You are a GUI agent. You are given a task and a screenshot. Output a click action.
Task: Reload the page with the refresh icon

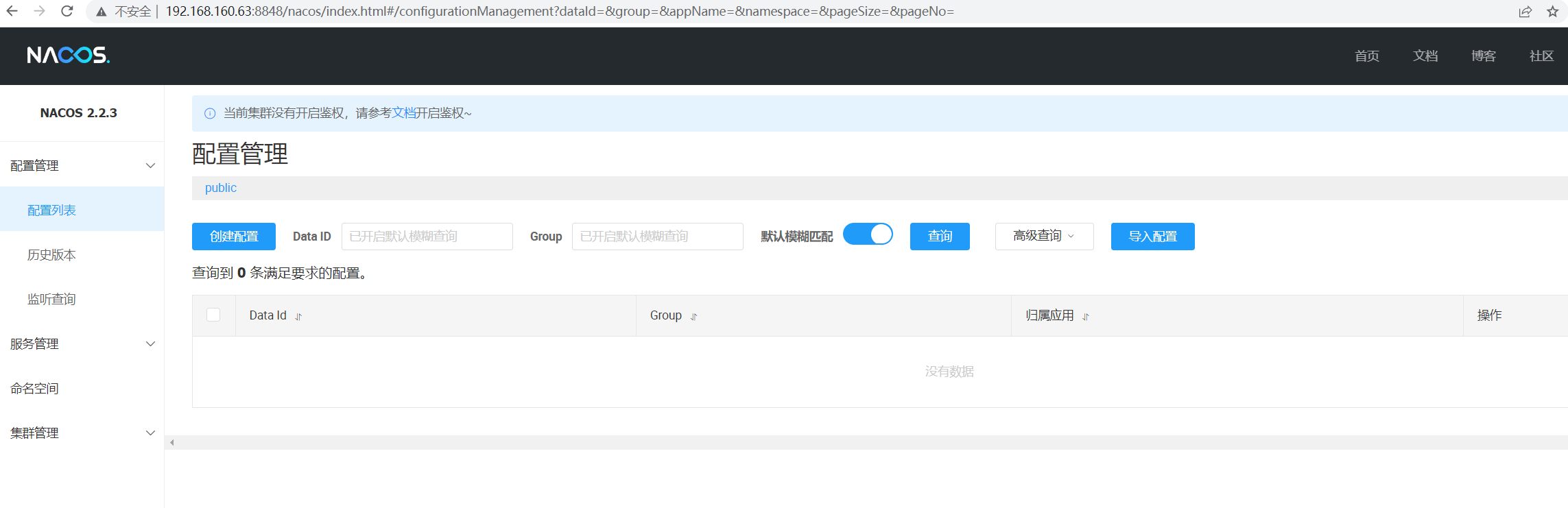click(x=67, y=11)
